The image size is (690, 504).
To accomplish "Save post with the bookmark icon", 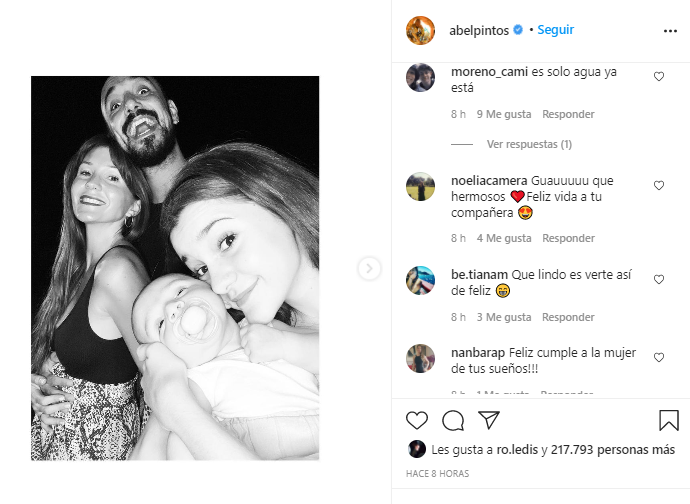I will point(668,420).
